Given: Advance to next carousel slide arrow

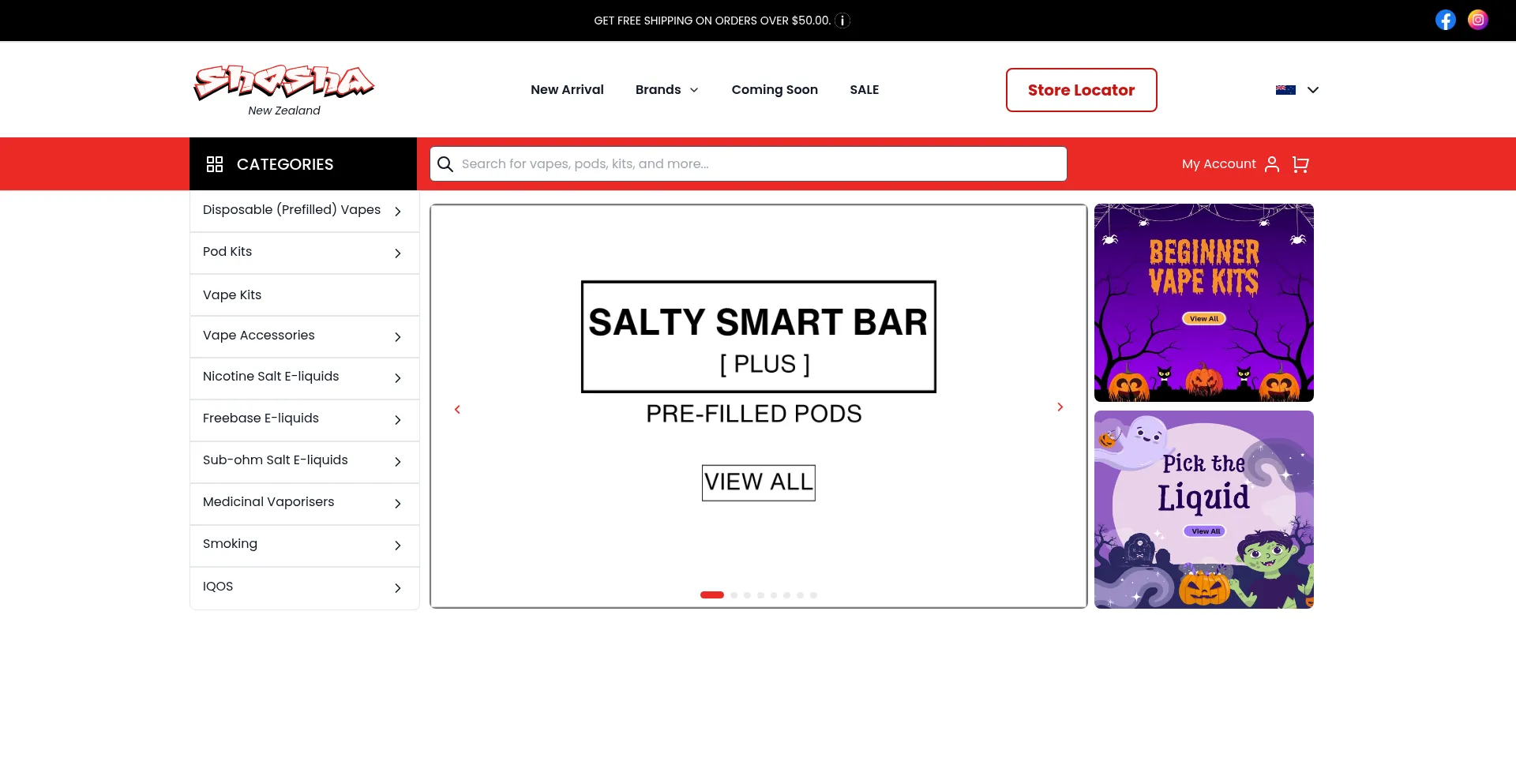Looking at the screenshot, I should pos(1060,407).
